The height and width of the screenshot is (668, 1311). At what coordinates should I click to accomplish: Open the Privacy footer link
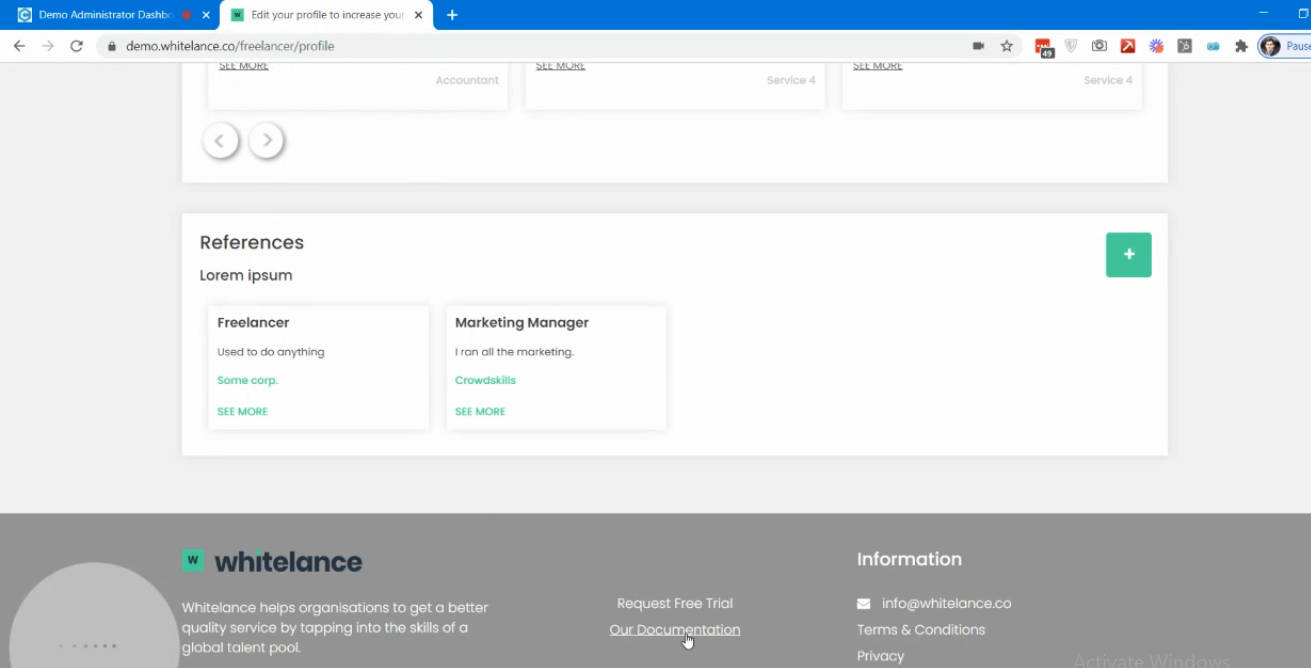[x=880, y=656]
